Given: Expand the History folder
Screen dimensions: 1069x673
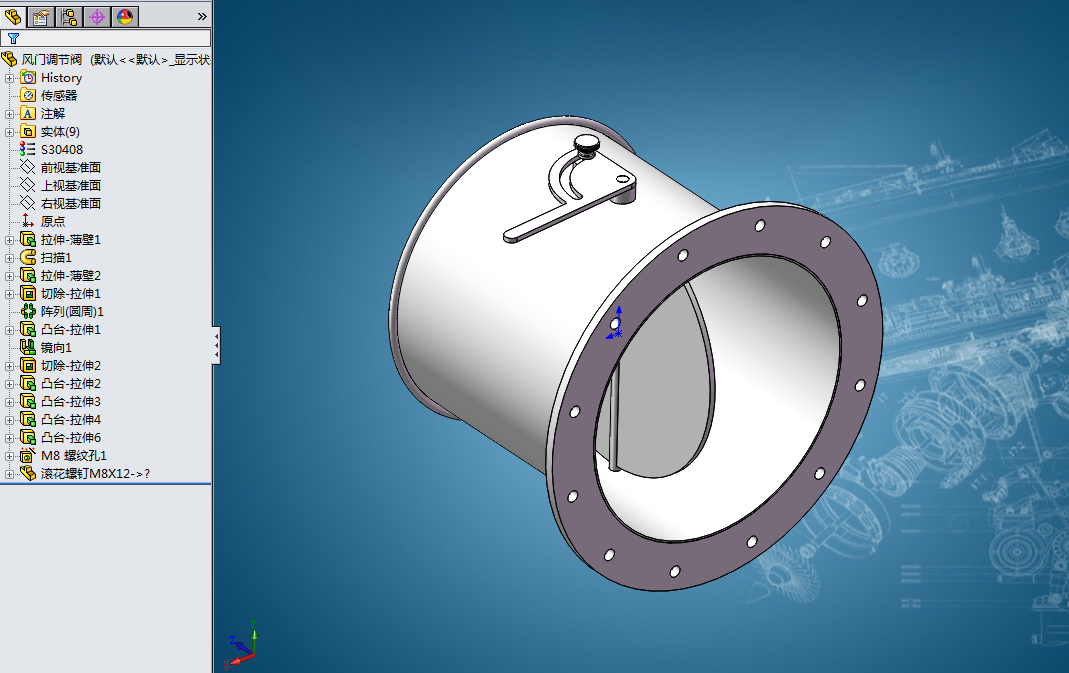Looking at the screenshot, I should click(9, 78).
